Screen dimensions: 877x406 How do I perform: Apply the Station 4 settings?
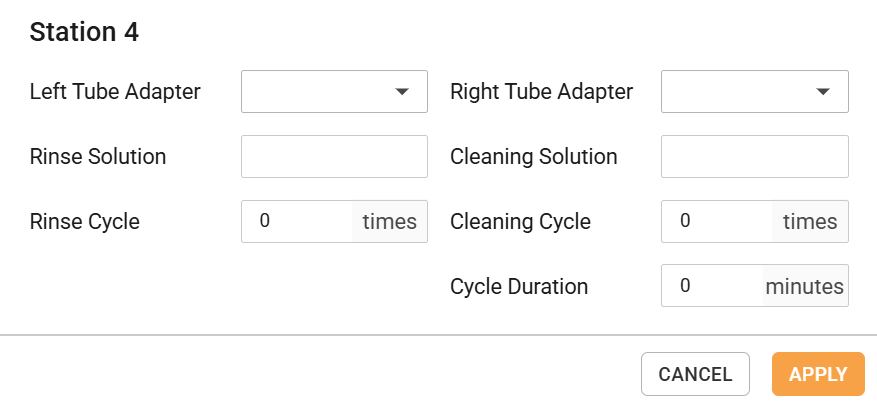818,374
